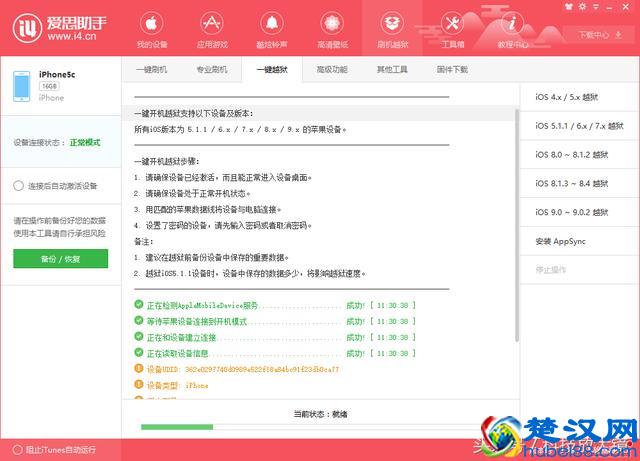Click the iPhone5c device thumbnail icon
Screen dimensions: 640x461
click(x=22, y=86)
